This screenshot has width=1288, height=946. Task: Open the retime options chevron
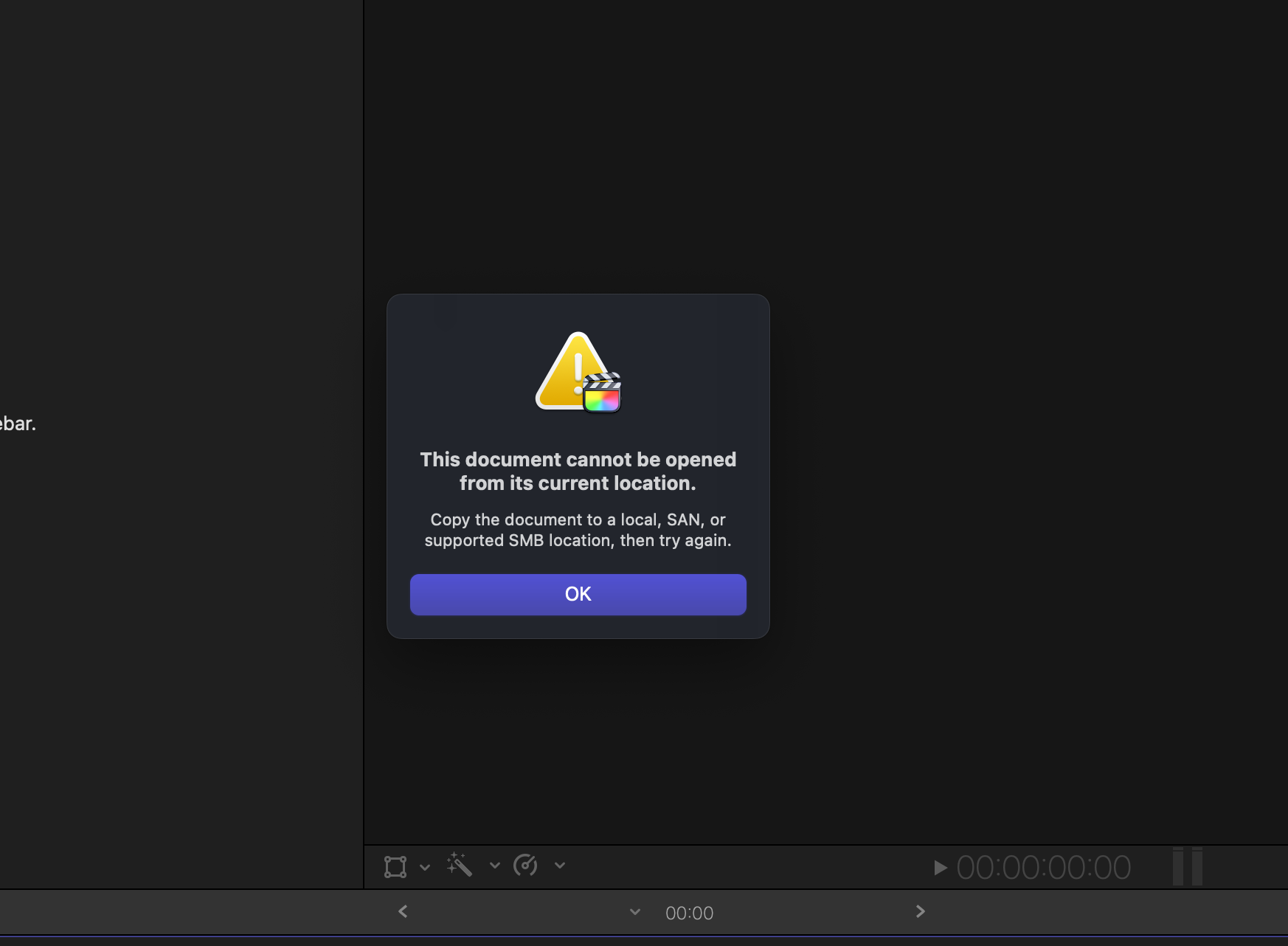[x=560, y=866]
